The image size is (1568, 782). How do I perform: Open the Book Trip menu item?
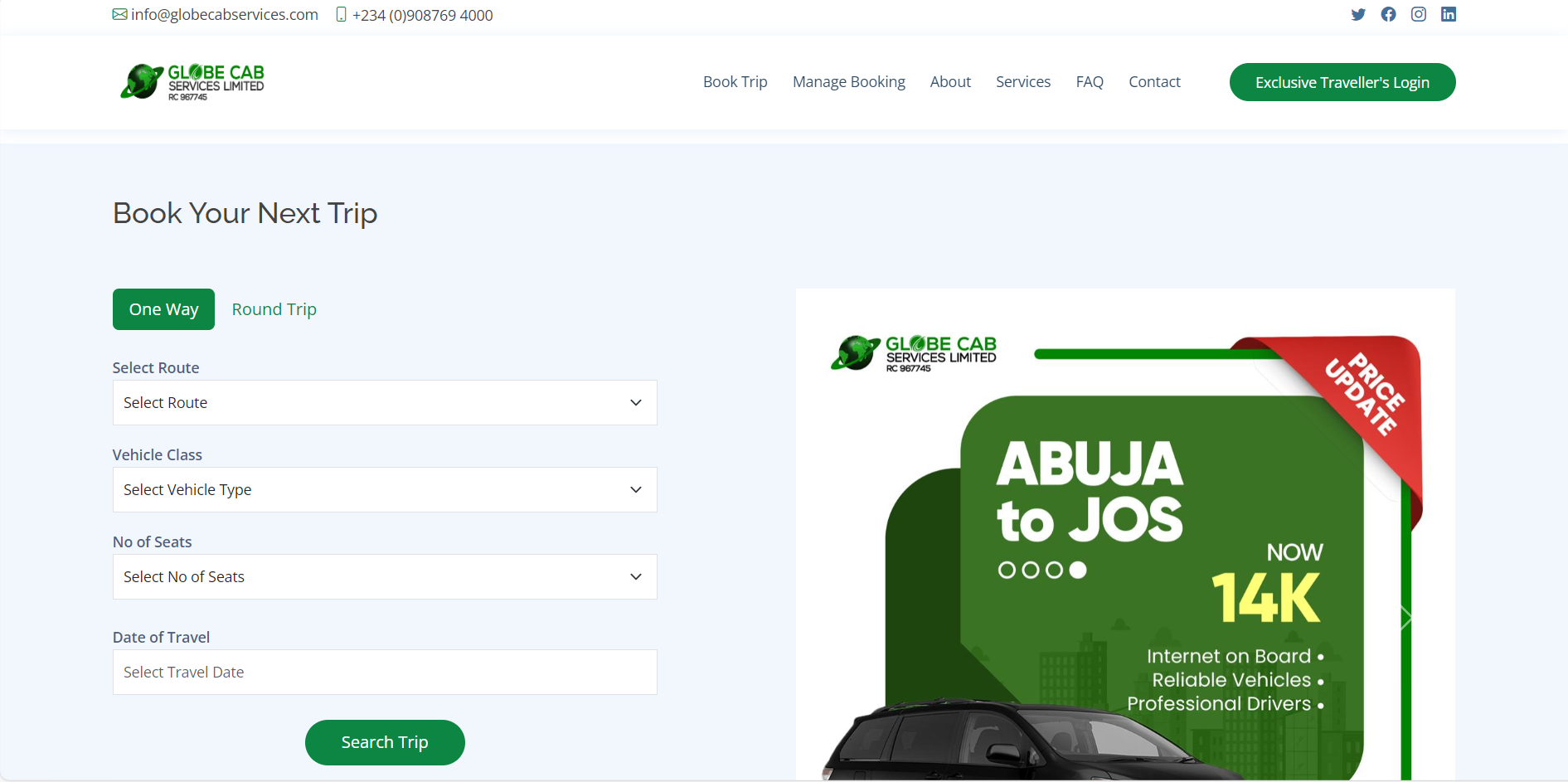(x=735, y=82)
